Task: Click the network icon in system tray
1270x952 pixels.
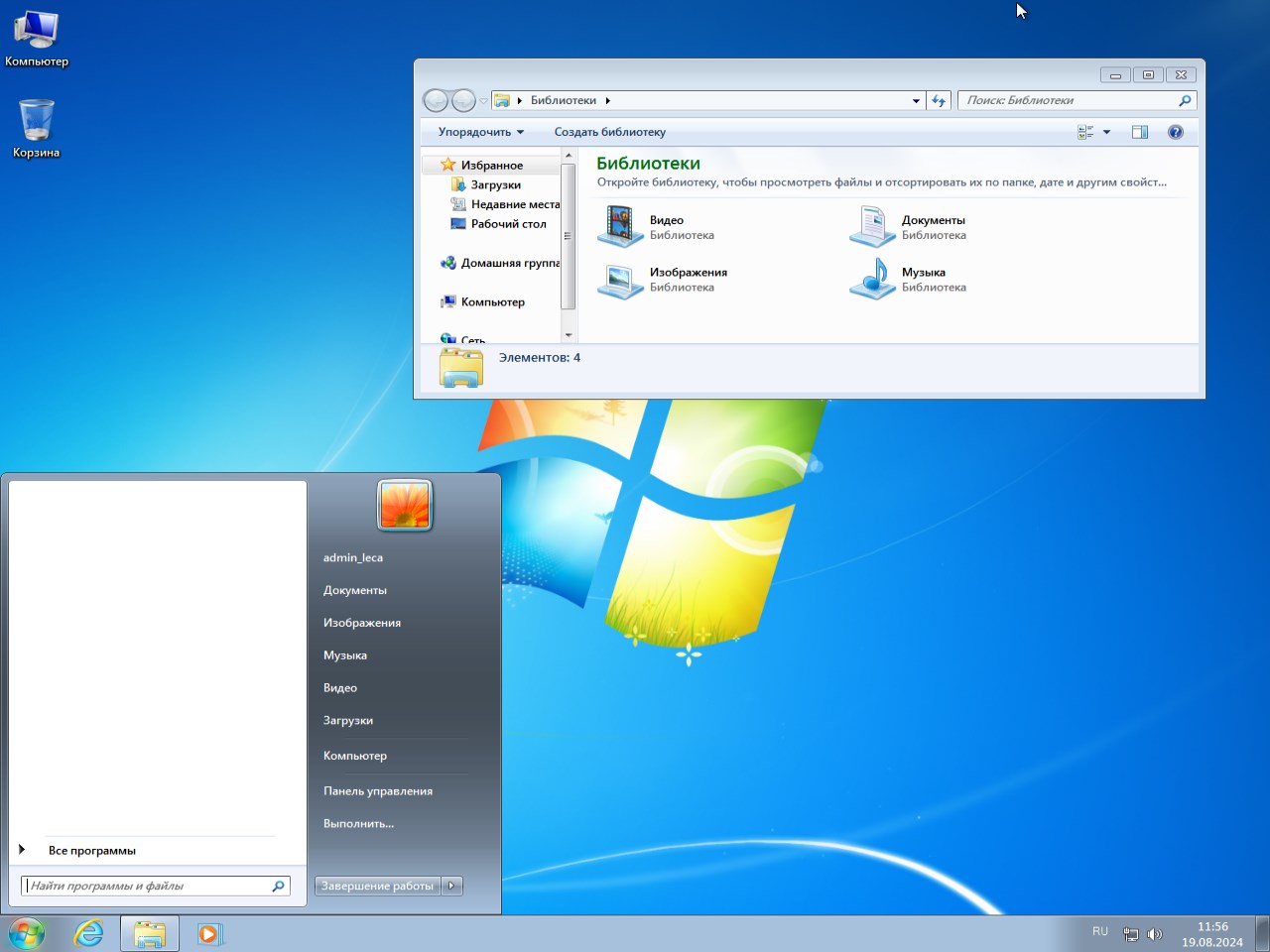Action: click(x=1131, y=934)
